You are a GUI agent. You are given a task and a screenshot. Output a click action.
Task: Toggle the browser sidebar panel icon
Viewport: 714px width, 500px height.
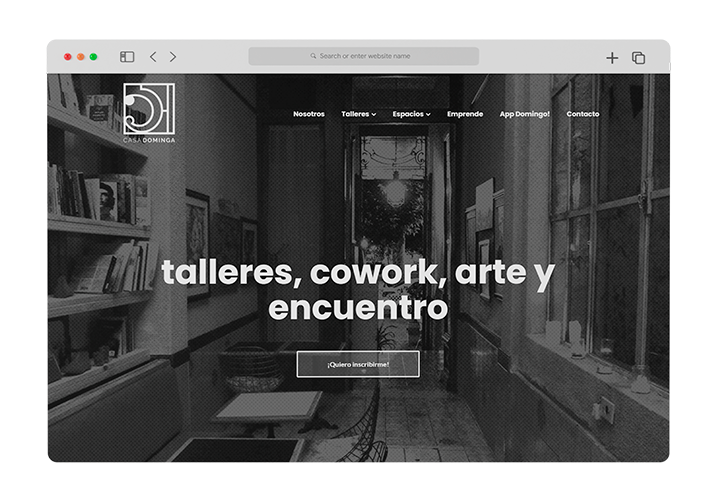[127, 57]
